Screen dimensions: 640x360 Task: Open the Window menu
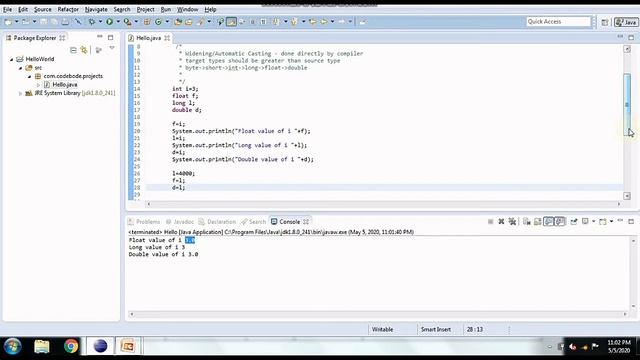click(x=187, y=9)
